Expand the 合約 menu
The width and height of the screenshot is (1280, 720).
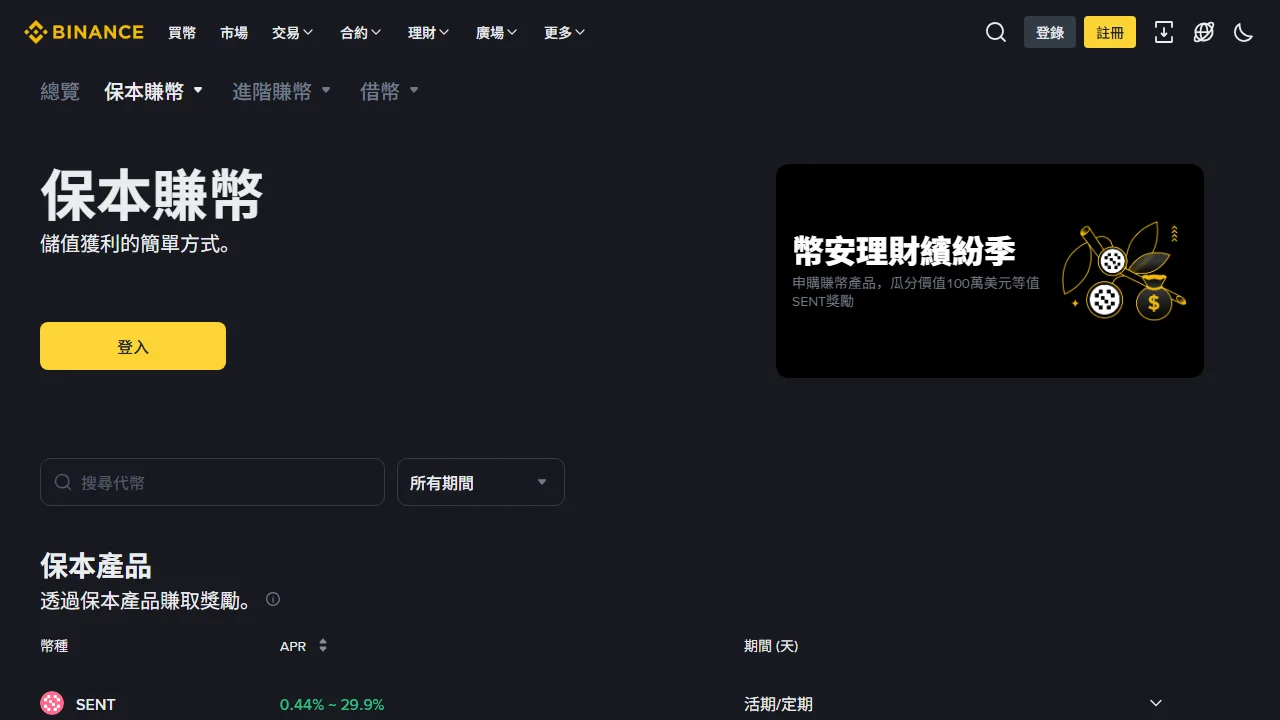pos(361,32)
